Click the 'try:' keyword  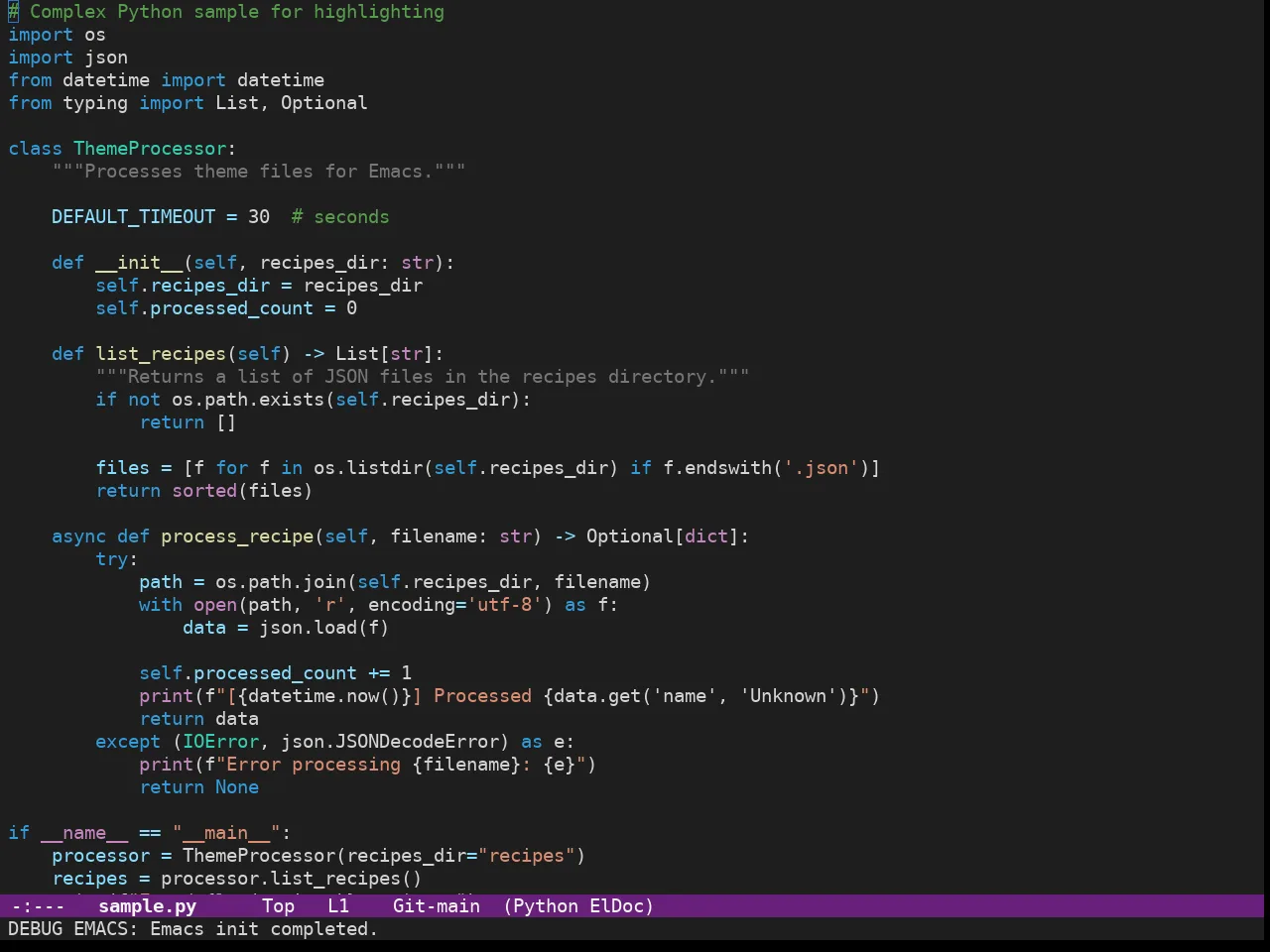click(x=117, y=559)
